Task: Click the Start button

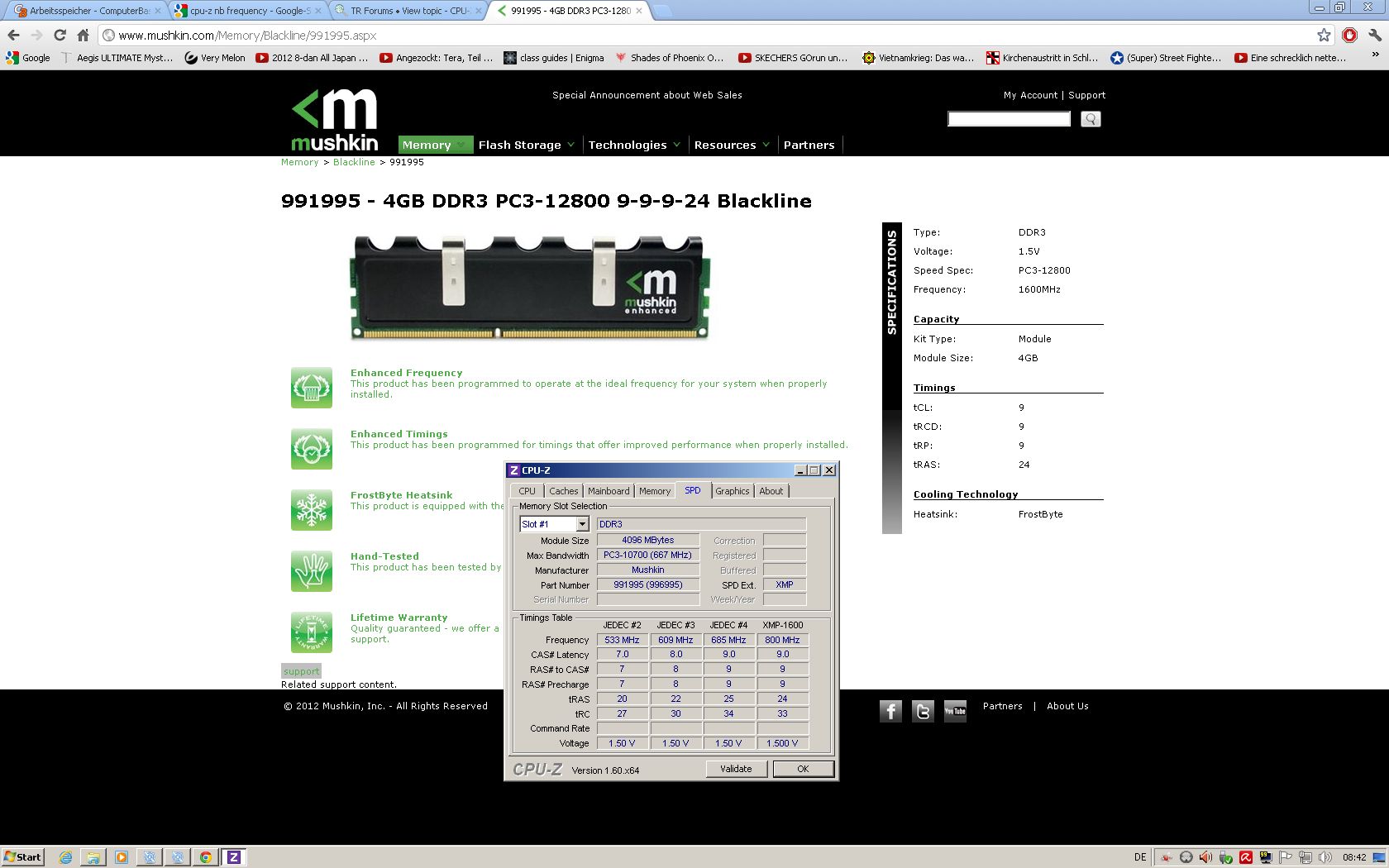Action: (23, 857)
